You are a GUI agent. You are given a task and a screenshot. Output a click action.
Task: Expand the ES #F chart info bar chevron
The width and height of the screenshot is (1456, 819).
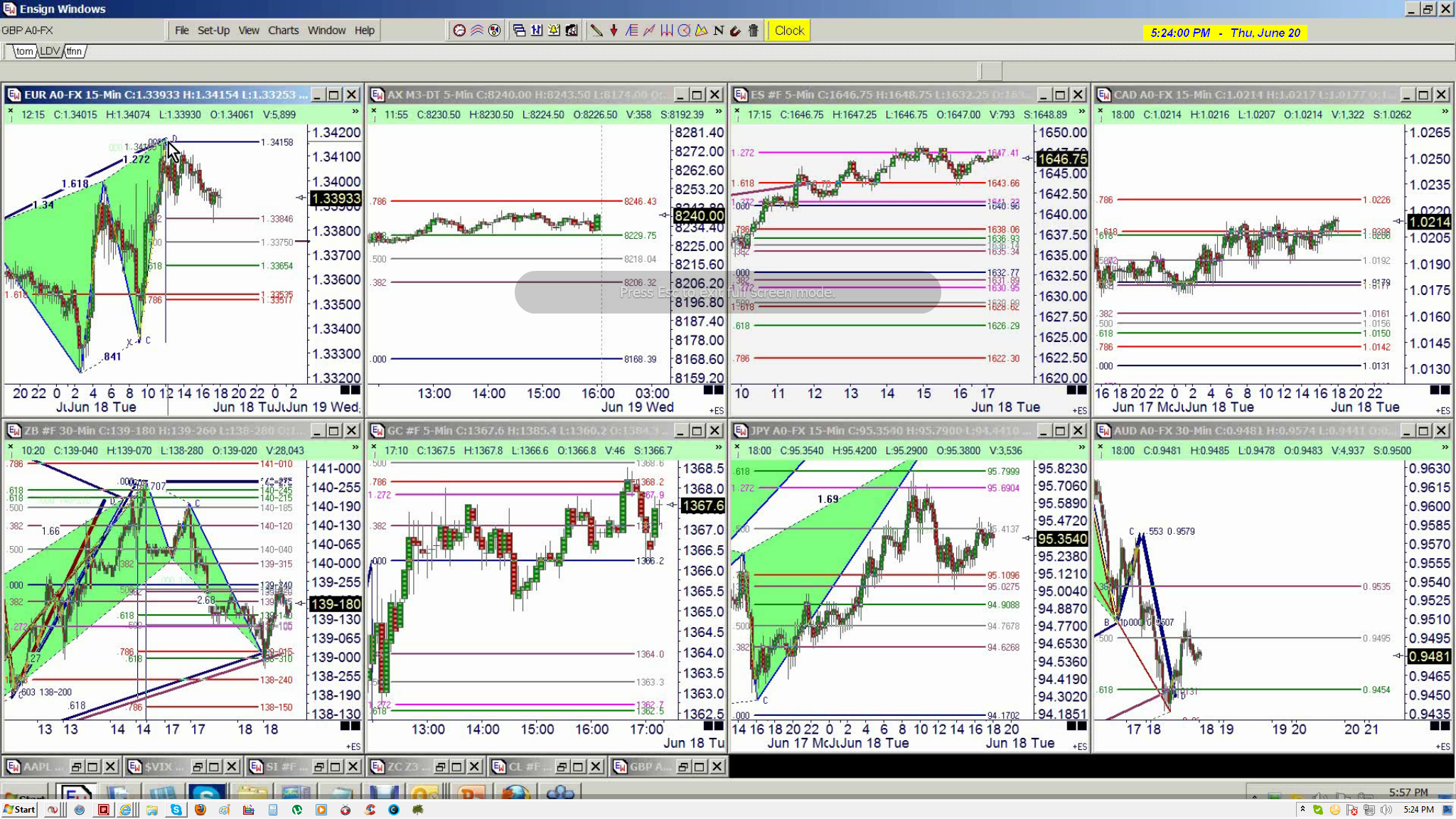[1081, 112]
